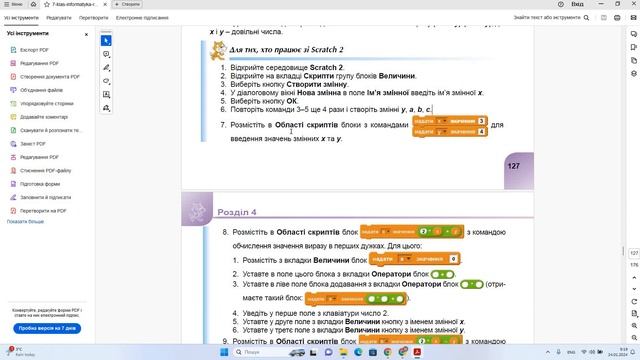Image resolution: width=640 pixels, height=360 pixels.
Task: Click the find text or tools search field
Action: 547,18
